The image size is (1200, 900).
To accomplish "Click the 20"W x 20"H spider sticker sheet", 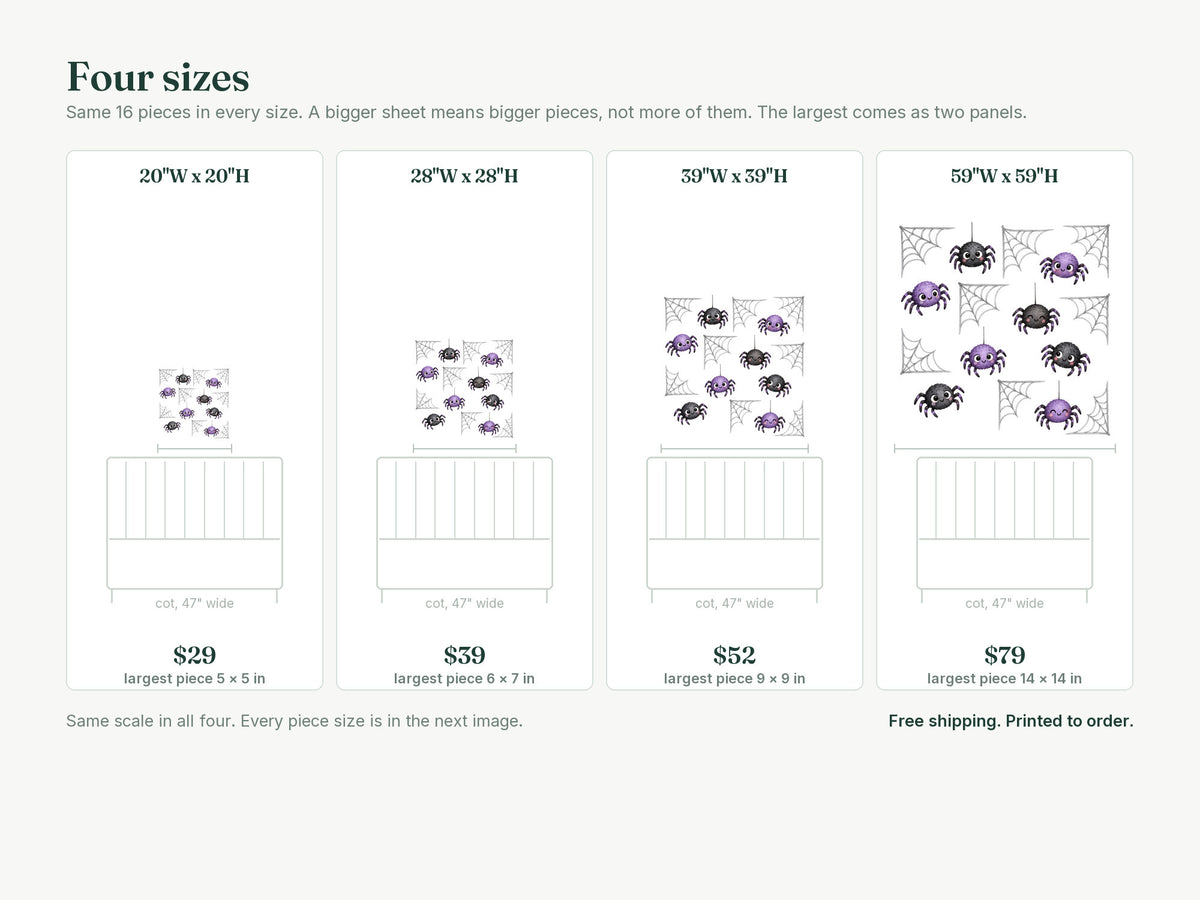I will 194,403.
